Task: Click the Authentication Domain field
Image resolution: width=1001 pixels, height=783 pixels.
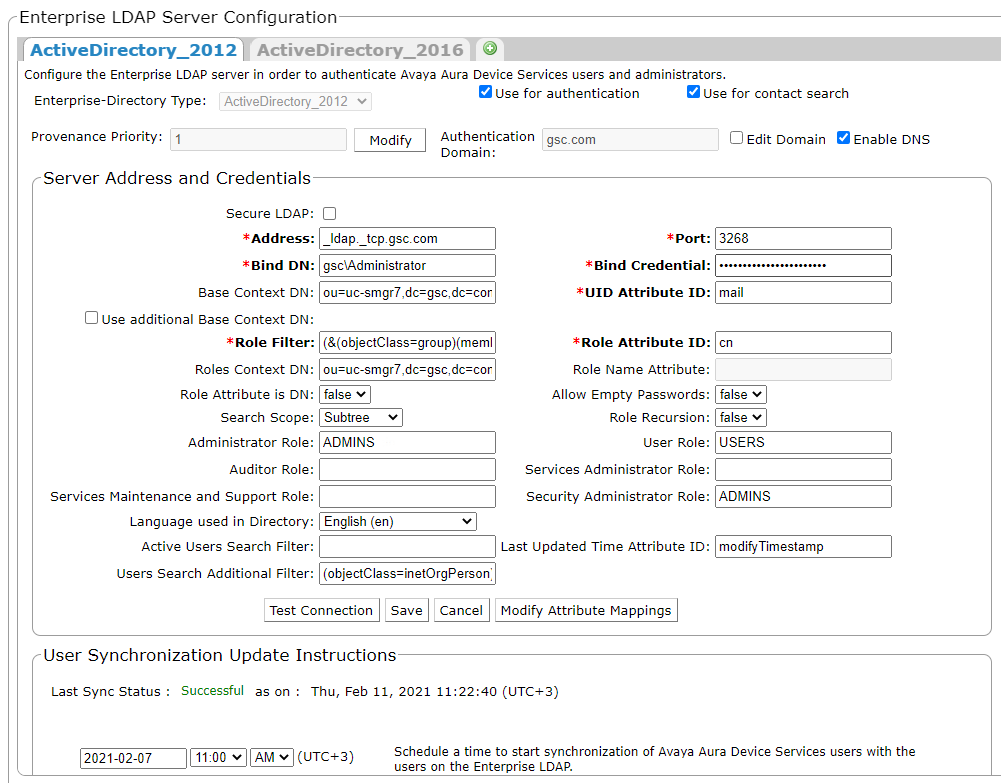Action: 630,139
